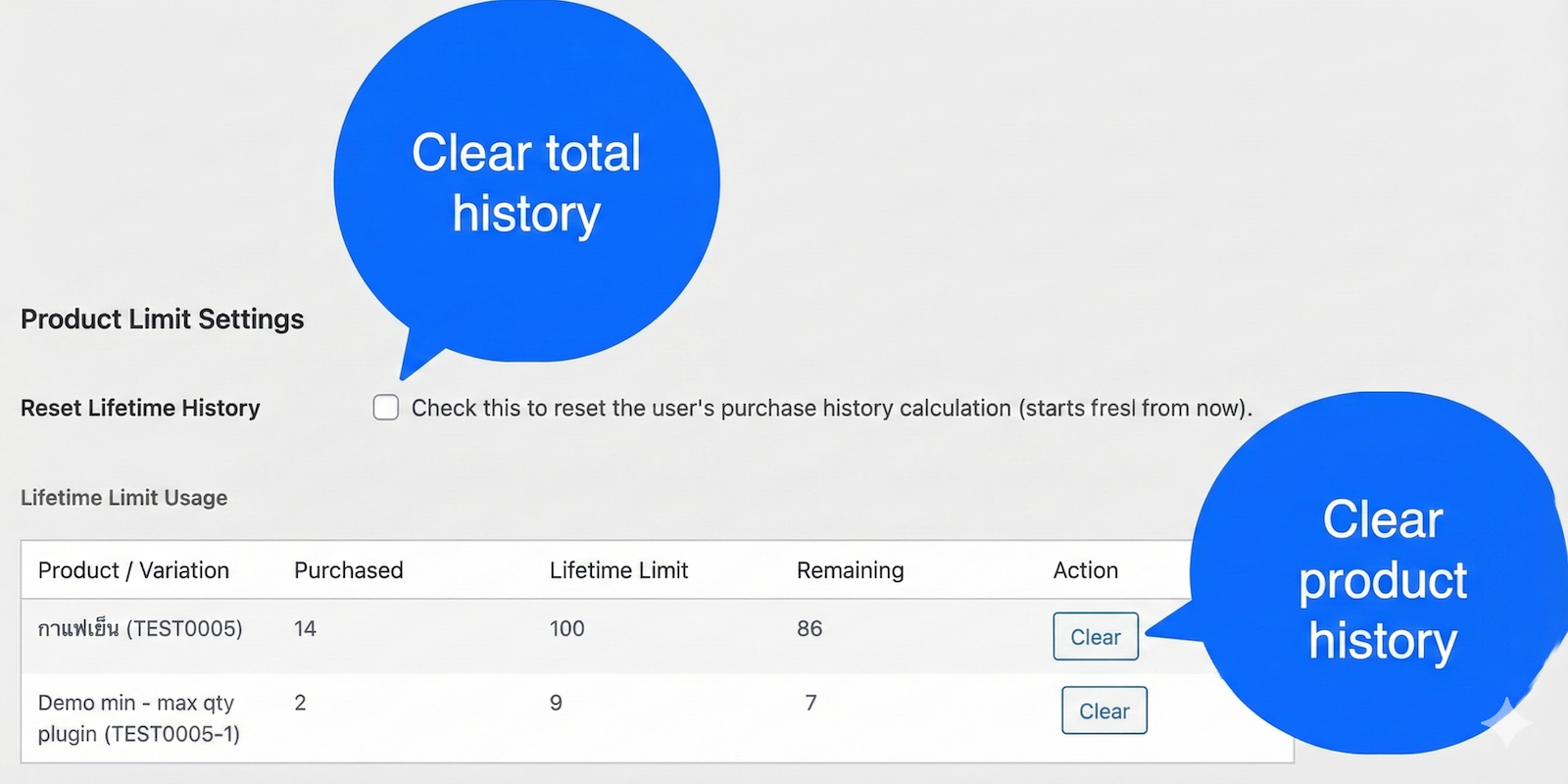The width and height of the screenshot is (1568, 784).
Task: Click the 'Clear product history' callout bubble
Action: [x=1382, y=578]
